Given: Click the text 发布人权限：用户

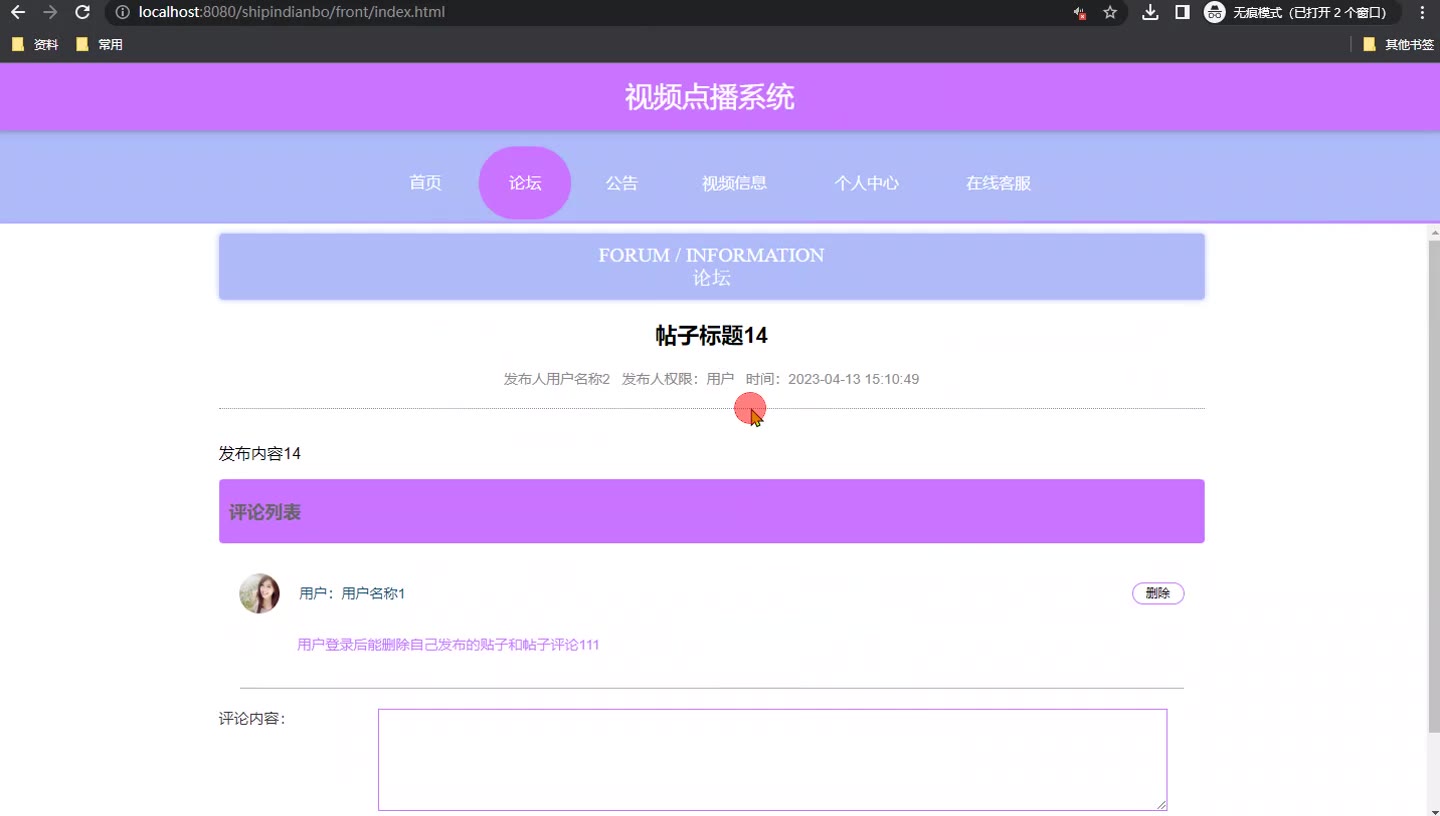Looking at the screenshot, I should point(678,379).
